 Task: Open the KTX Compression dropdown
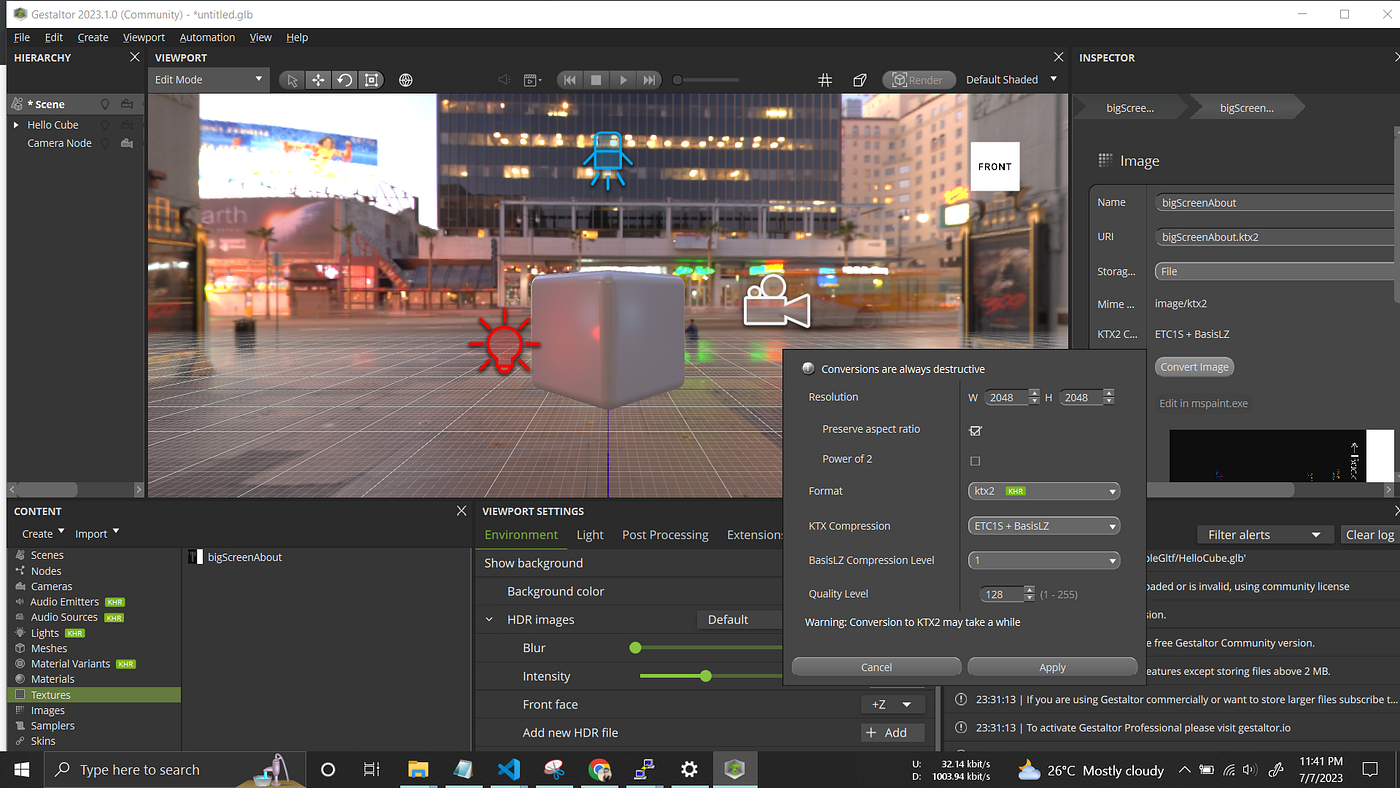click(1044, 526)
